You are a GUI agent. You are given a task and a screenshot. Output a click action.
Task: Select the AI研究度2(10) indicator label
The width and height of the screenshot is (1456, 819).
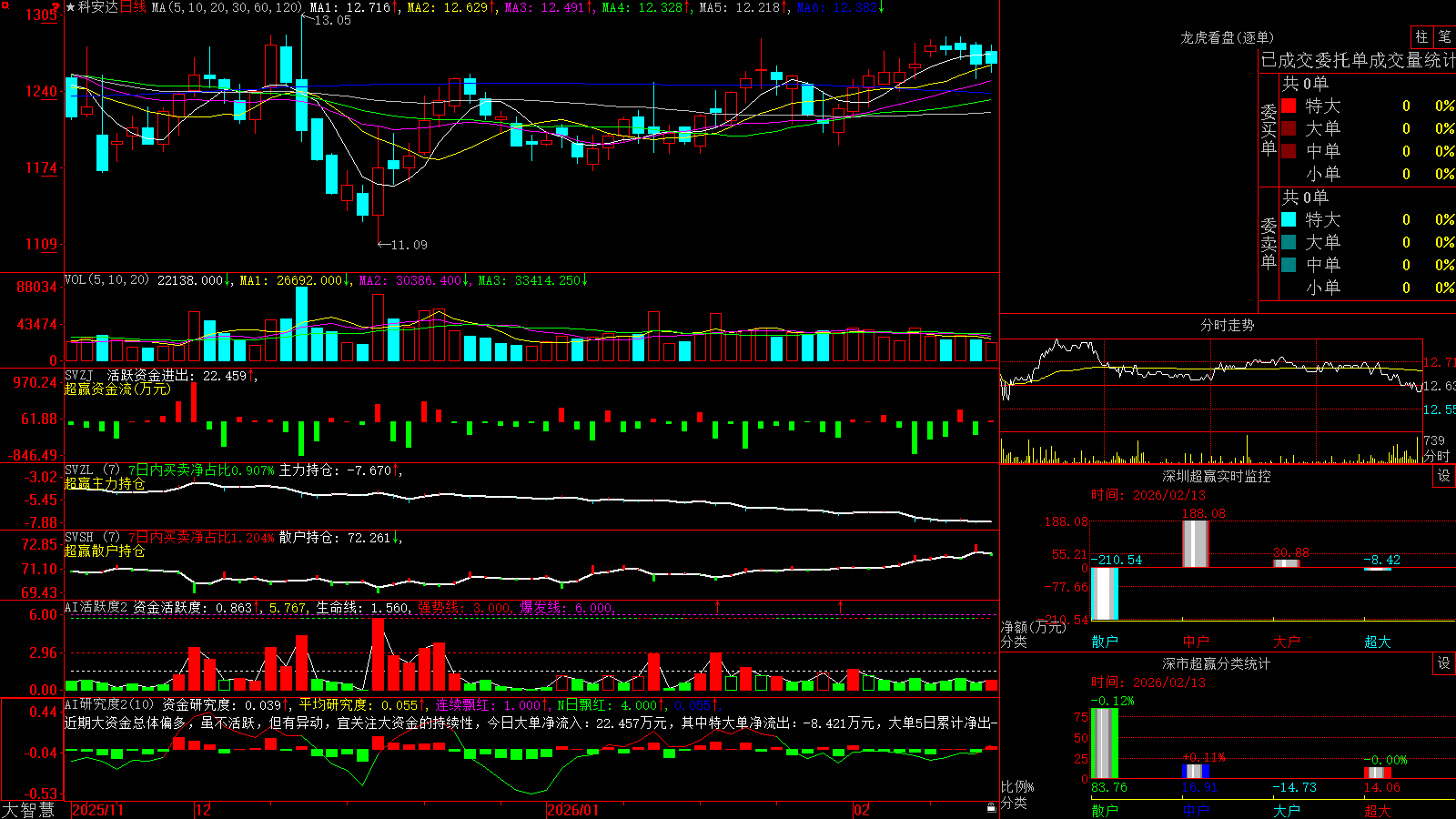point(109,704)
